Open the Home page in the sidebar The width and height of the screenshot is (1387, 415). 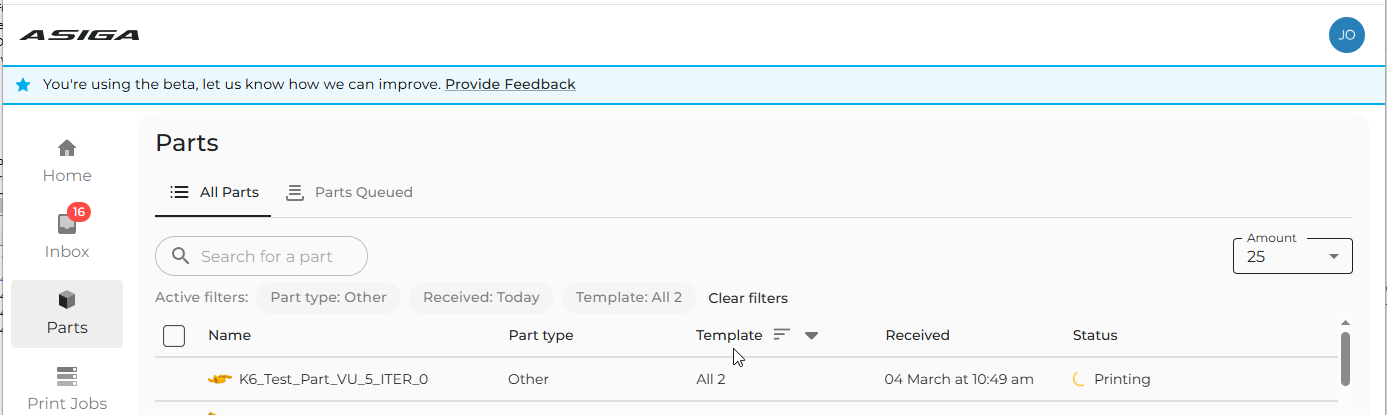click(x=67, y=161)
